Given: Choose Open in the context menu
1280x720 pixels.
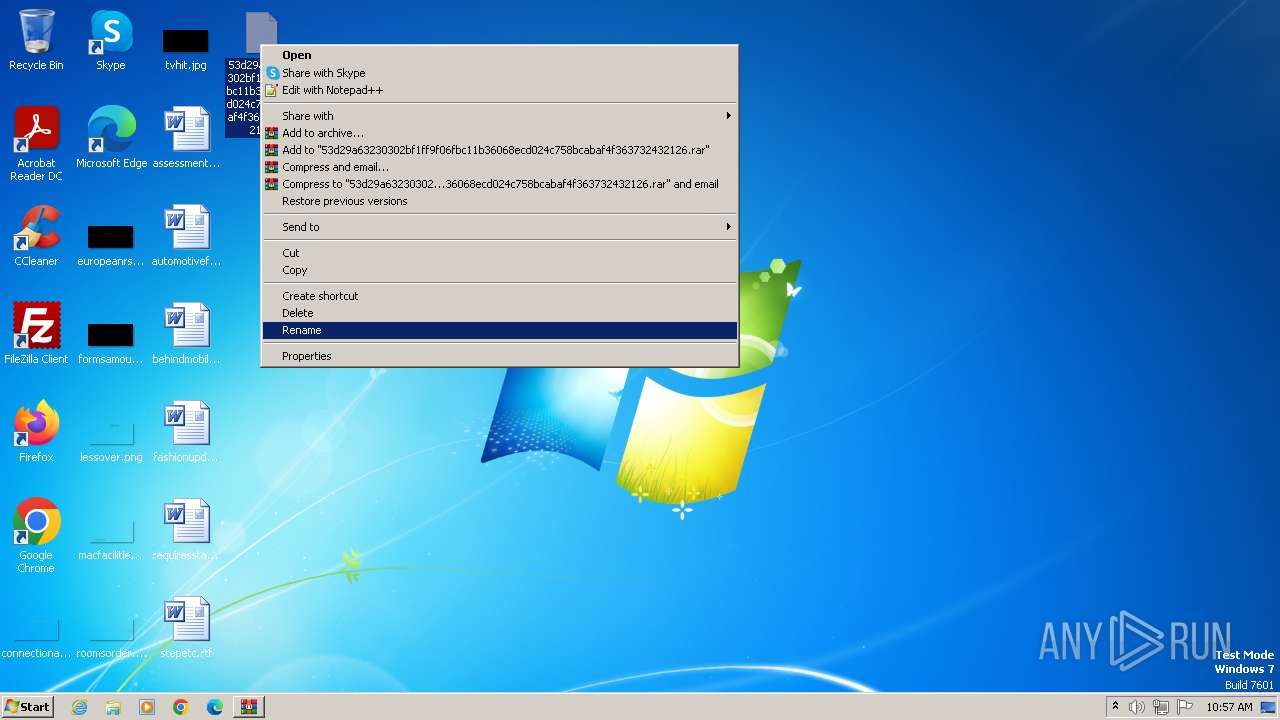Looking at the screenshot, I should 500,55.
